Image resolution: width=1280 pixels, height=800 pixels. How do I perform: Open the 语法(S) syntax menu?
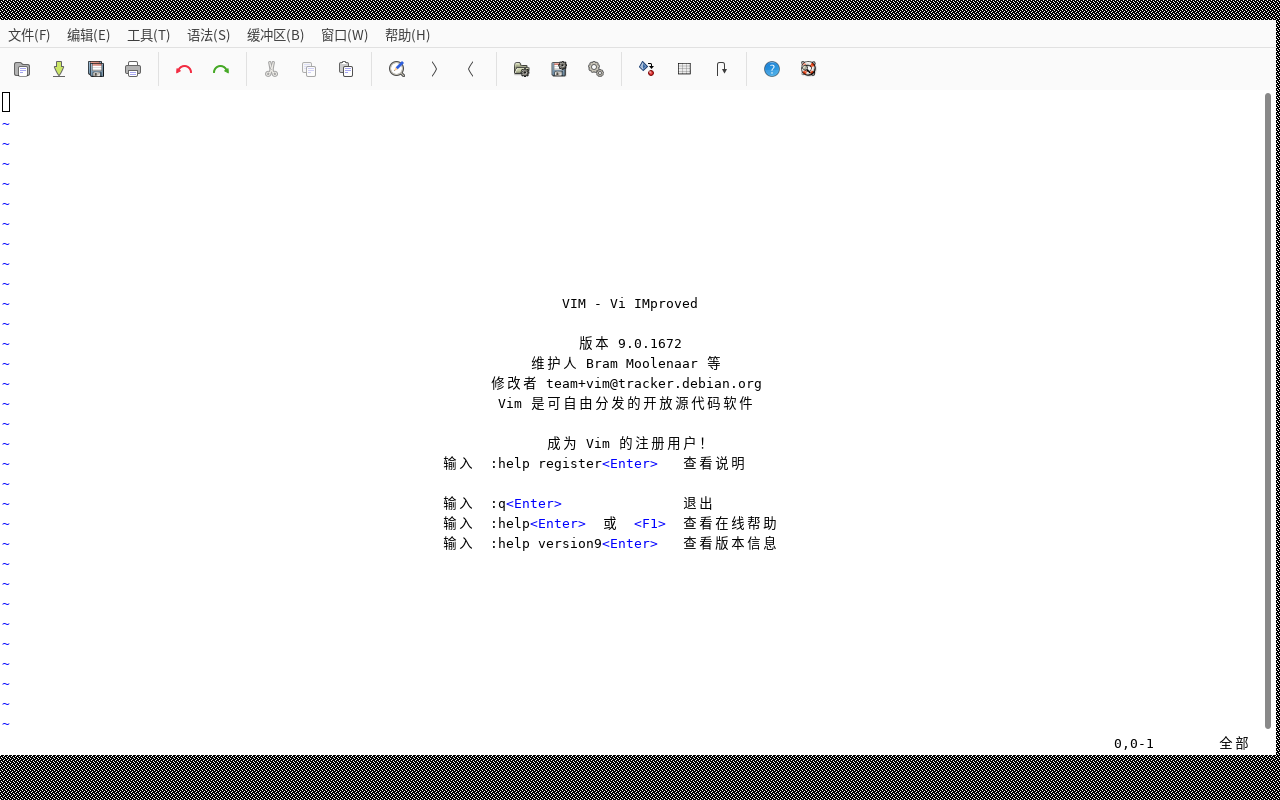(x=208, y=35)
